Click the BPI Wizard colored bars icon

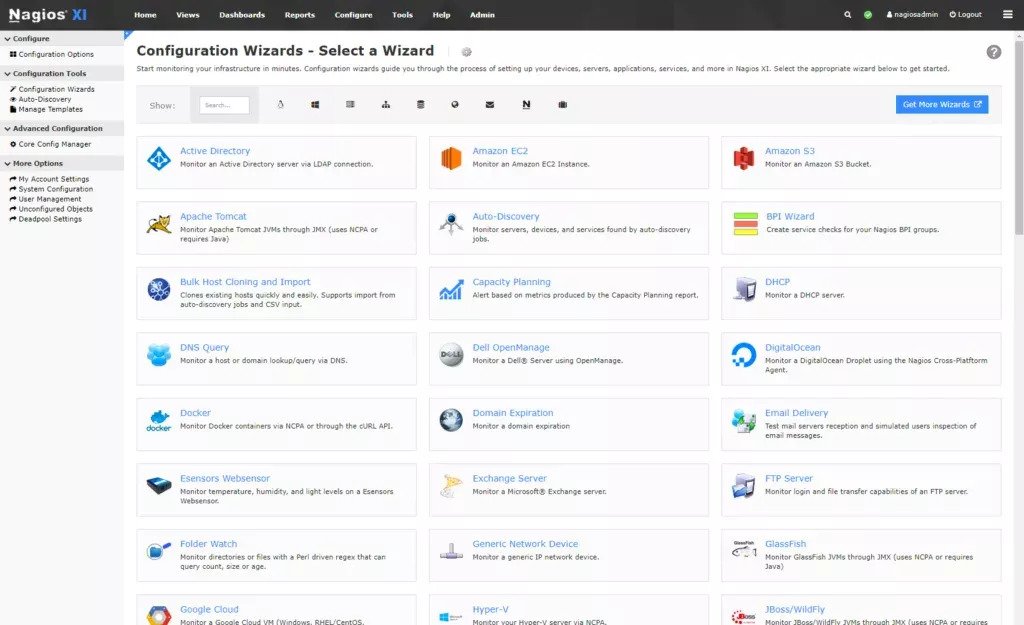[746, 224]
